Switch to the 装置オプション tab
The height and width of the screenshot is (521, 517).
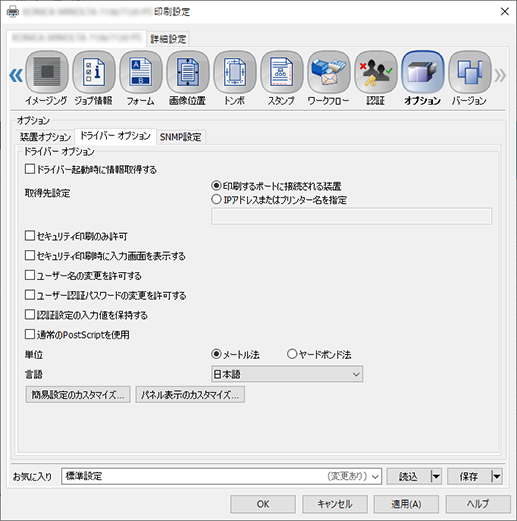(45, 137)
